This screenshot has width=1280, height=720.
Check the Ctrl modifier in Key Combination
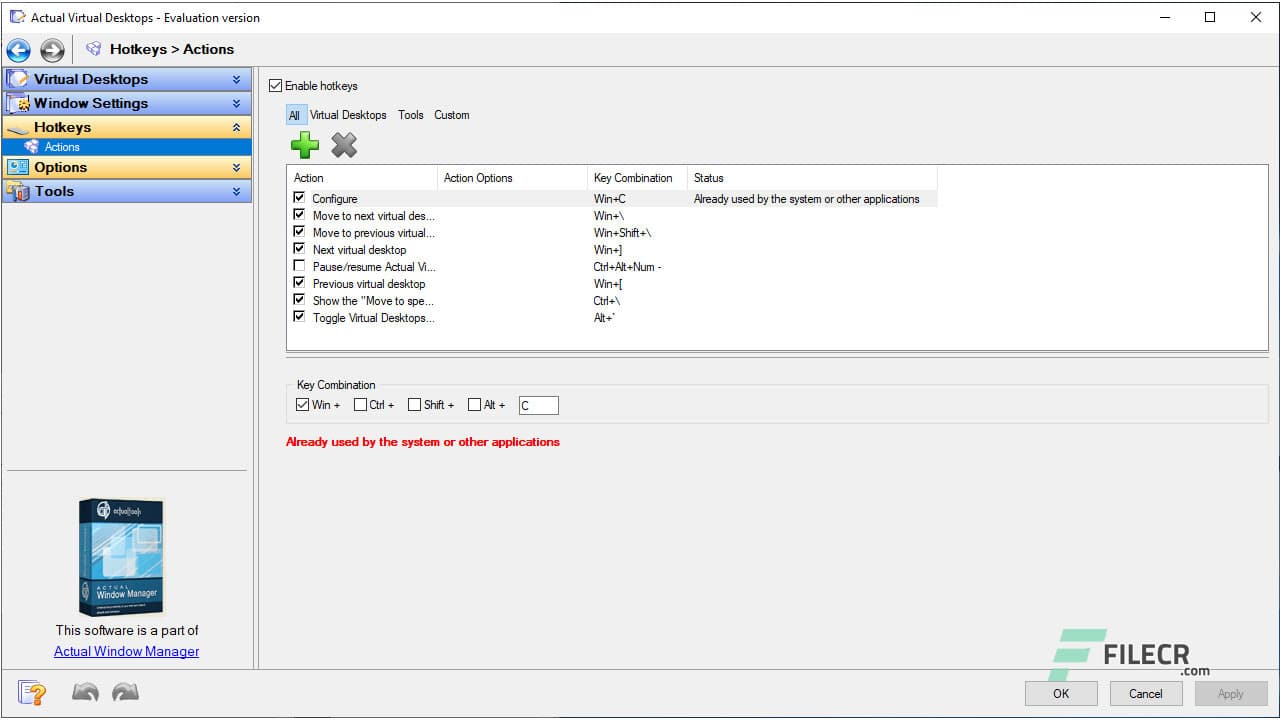click(x=358, y=404)
